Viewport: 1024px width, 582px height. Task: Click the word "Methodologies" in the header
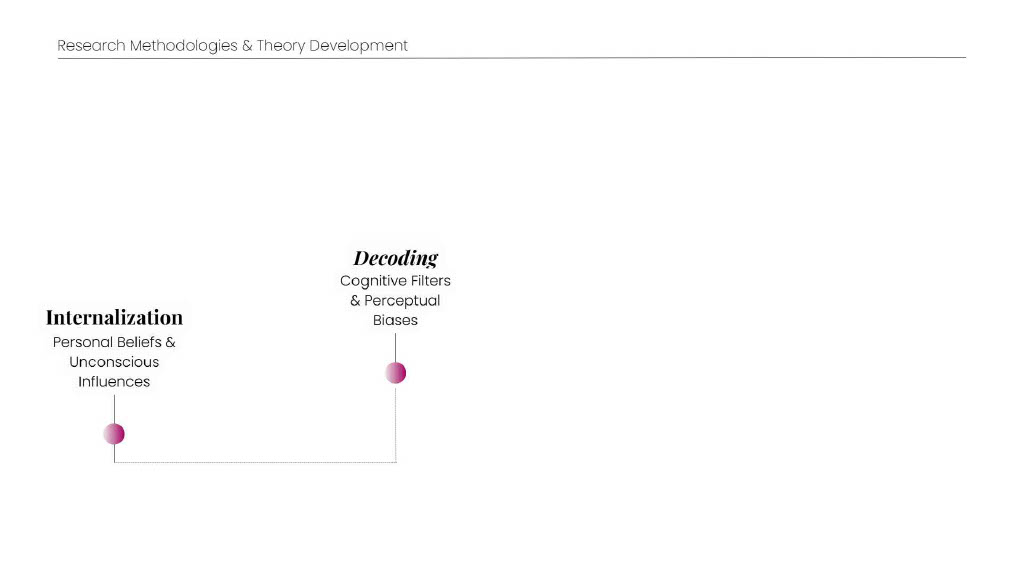184,46
